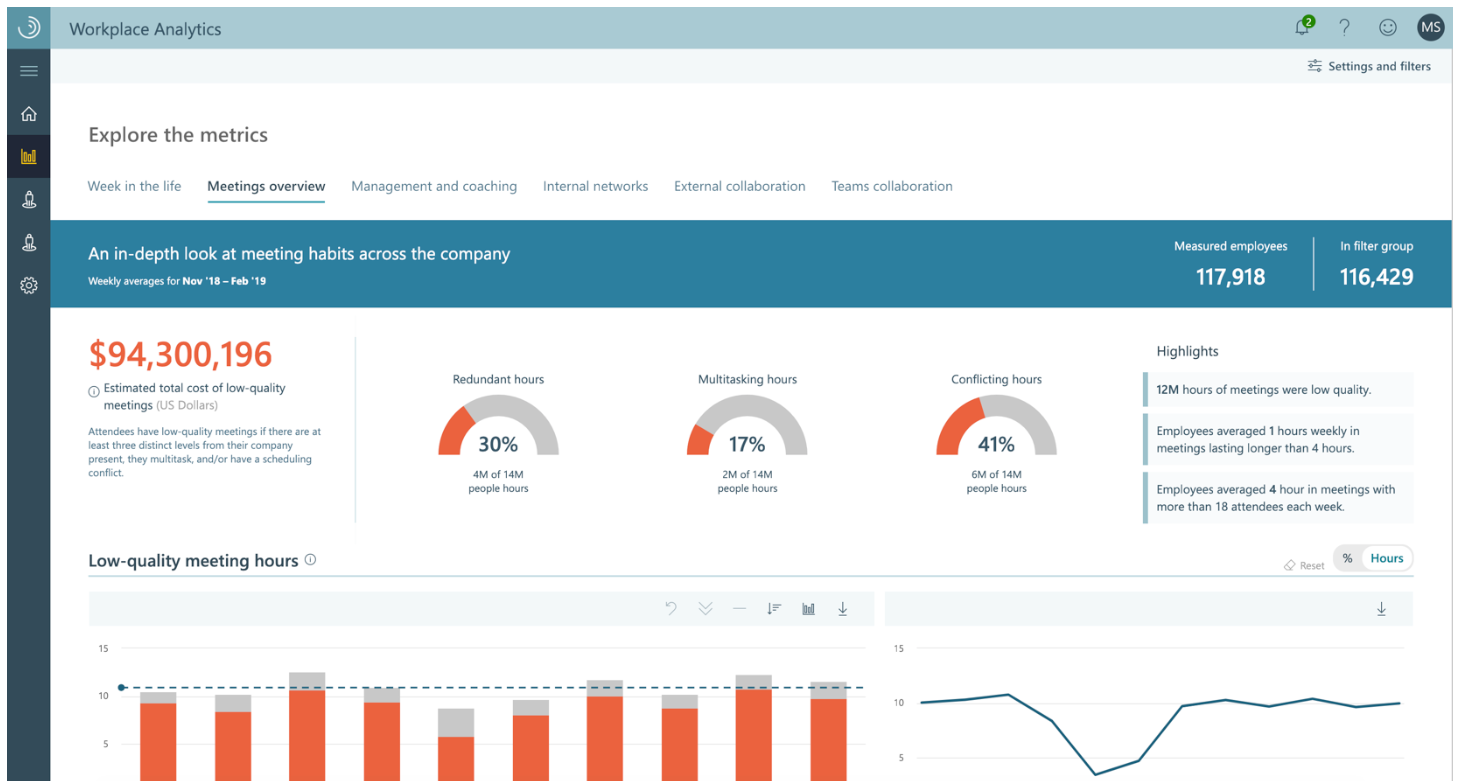
Task: Click the Reset button
Action: (1304, 565)
